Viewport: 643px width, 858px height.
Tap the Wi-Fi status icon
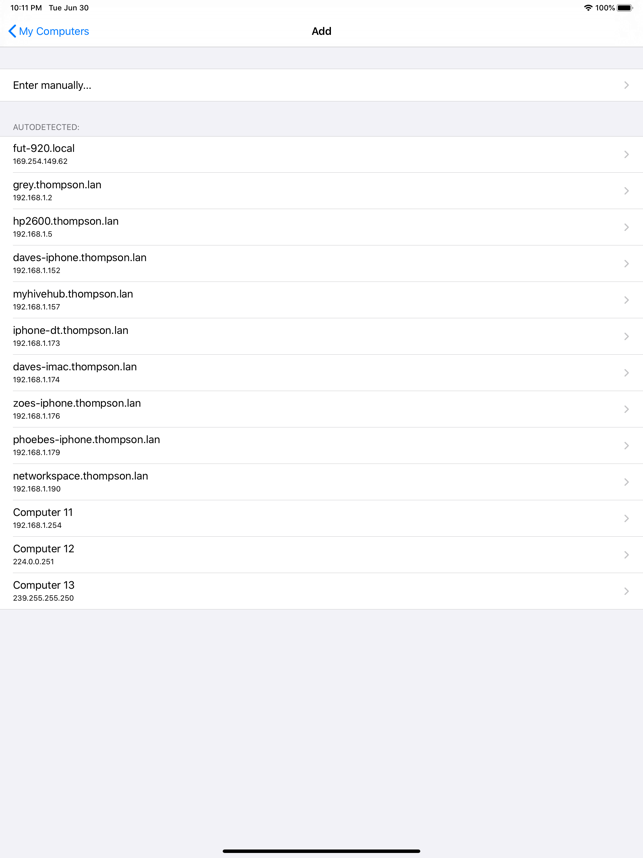pos(588,8)
